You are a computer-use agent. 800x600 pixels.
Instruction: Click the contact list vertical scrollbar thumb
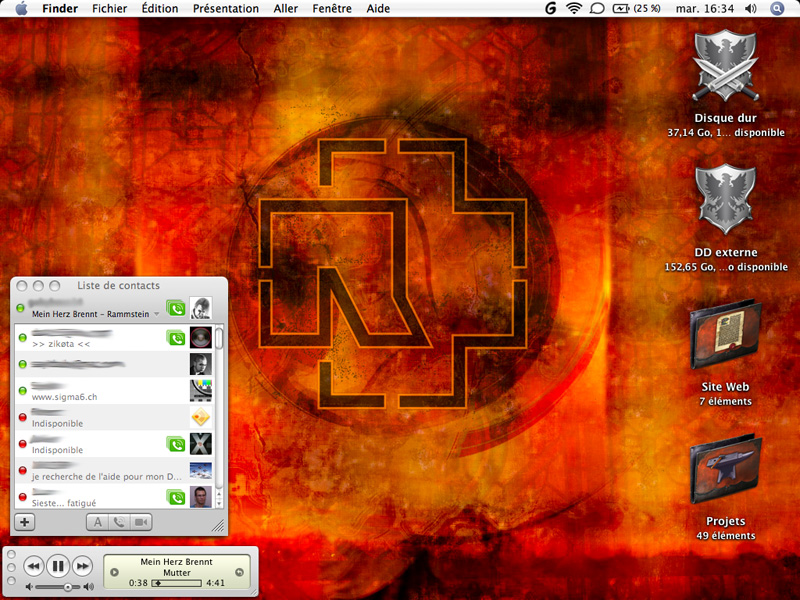click(x=219, y=339)
